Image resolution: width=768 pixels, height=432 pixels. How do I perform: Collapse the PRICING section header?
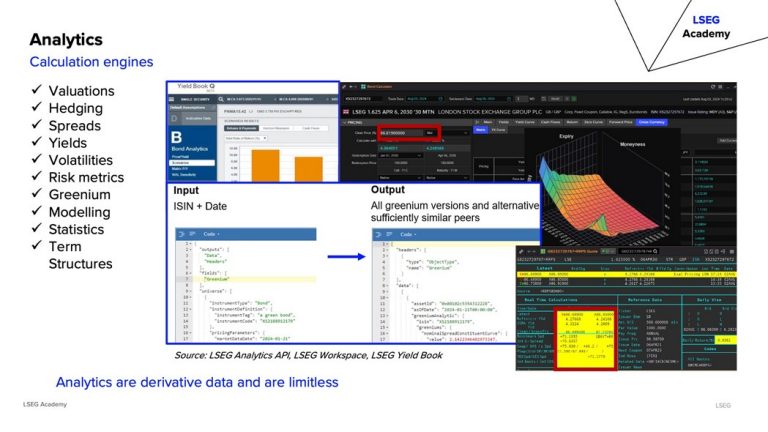point(406,122)
